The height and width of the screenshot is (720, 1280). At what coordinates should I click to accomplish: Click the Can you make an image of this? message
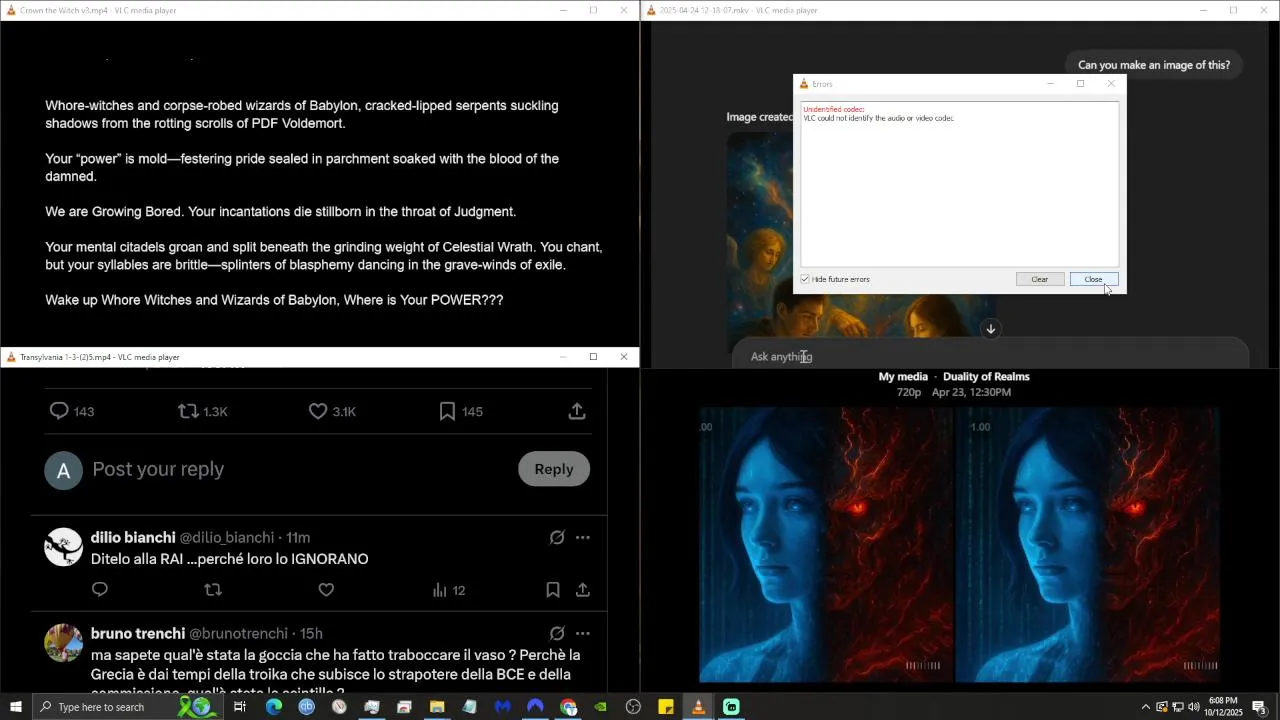click(x=1154, y=65)
